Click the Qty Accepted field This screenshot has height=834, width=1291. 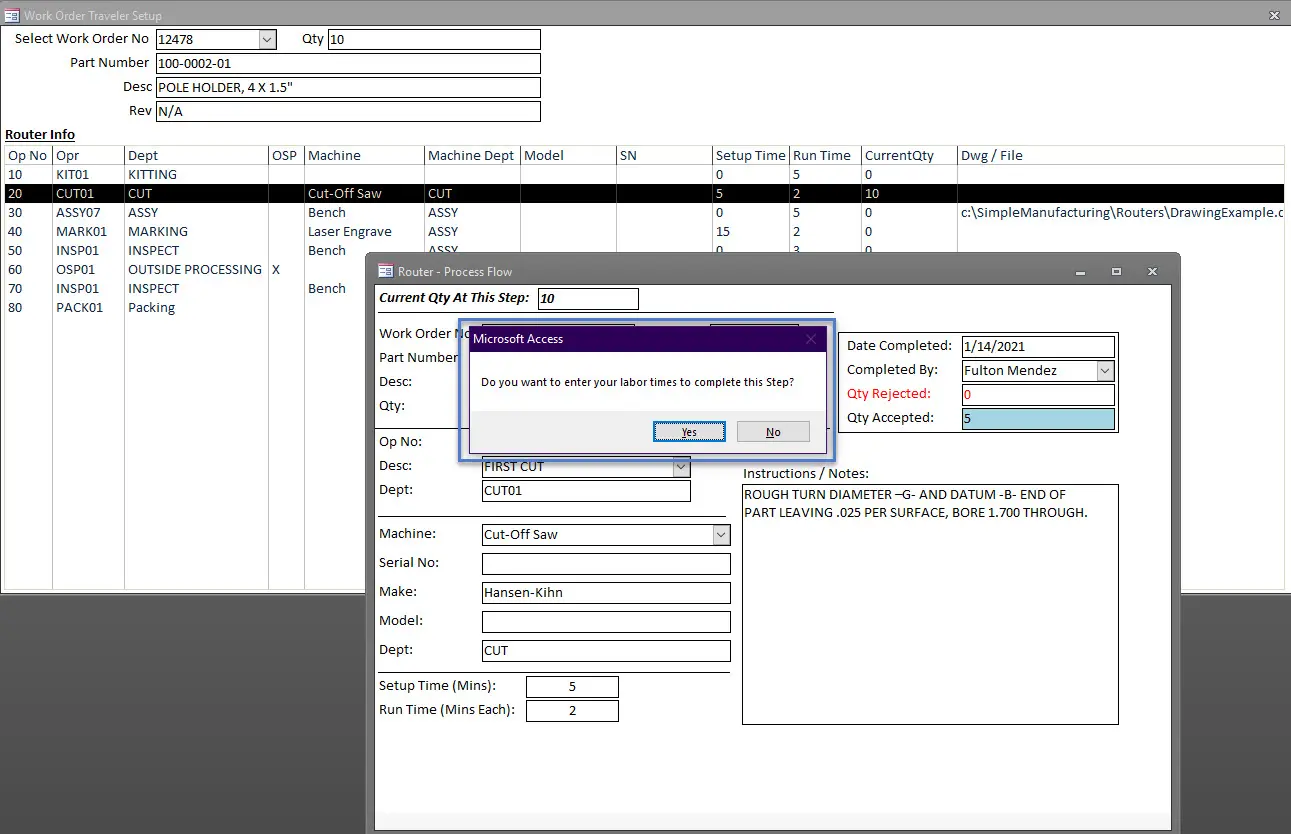click(x=1037, y=419)
